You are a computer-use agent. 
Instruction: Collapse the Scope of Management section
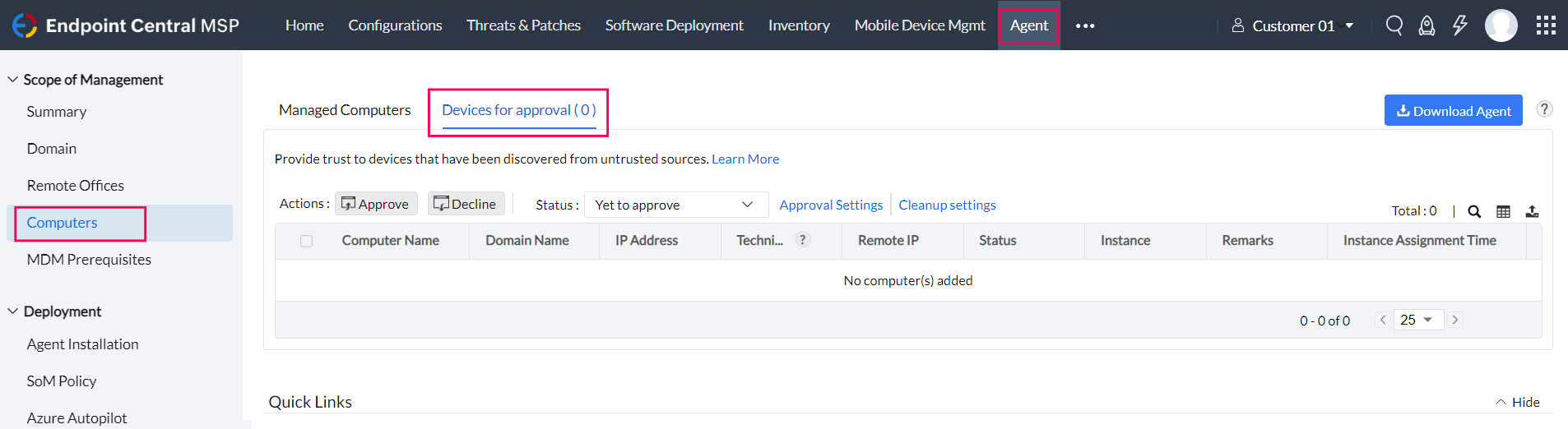13,80
